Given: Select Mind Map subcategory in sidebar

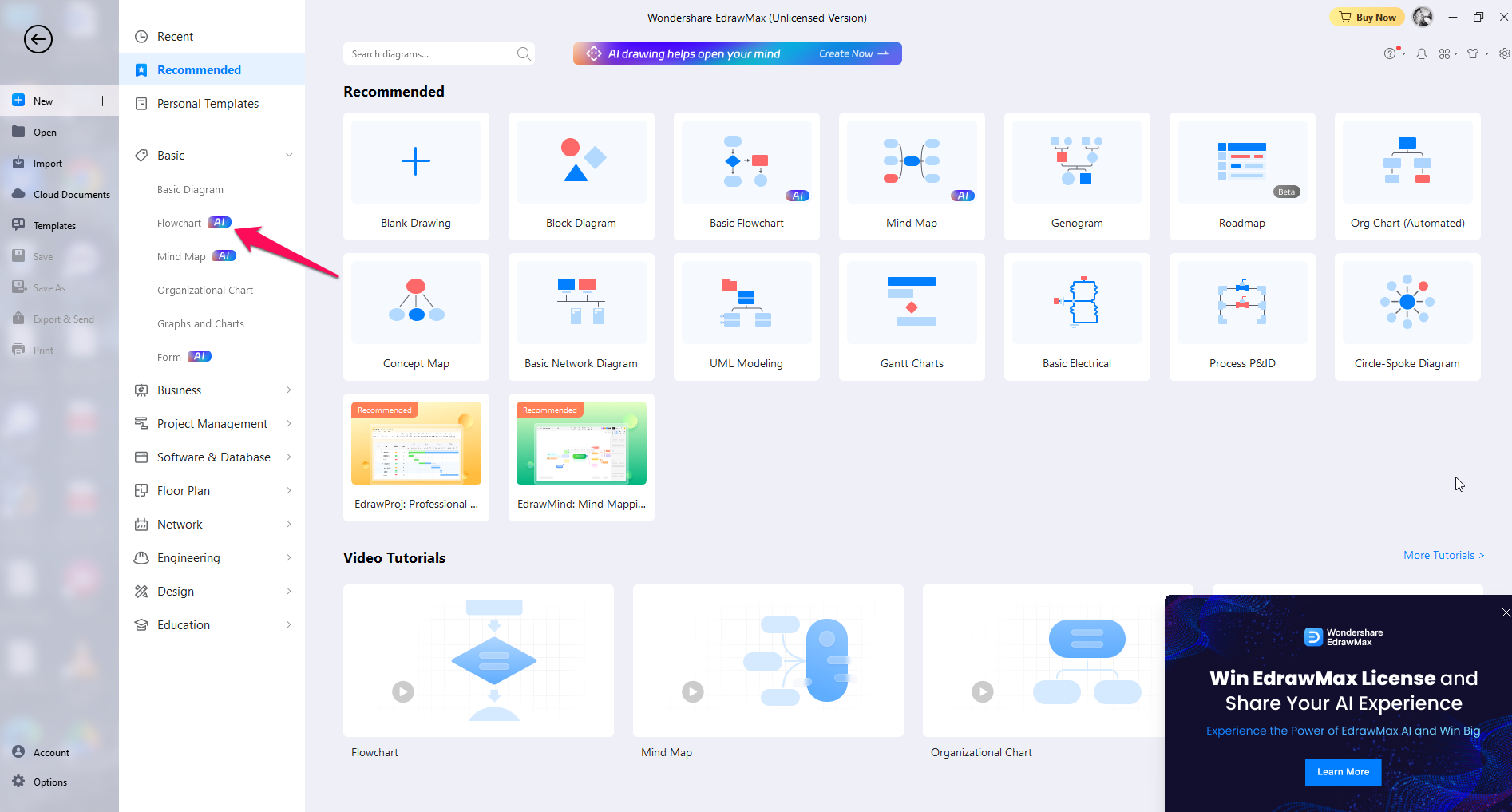Looking at the screenshot, I should (x=181, y=256).
